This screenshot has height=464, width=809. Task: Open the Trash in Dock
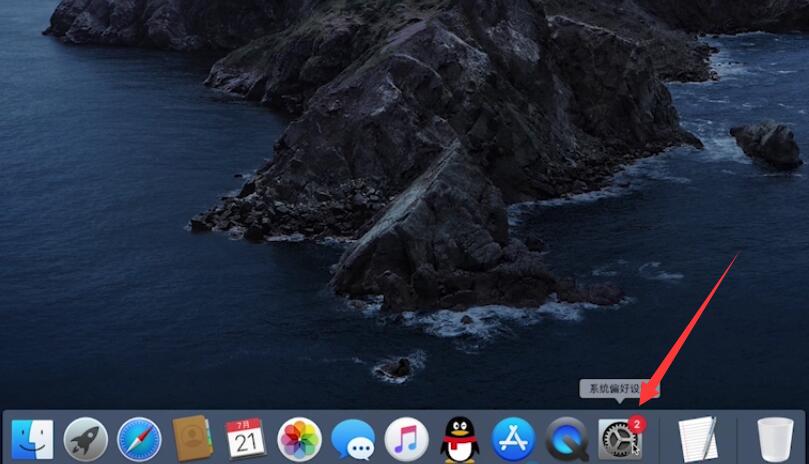[x=775, y=439]
